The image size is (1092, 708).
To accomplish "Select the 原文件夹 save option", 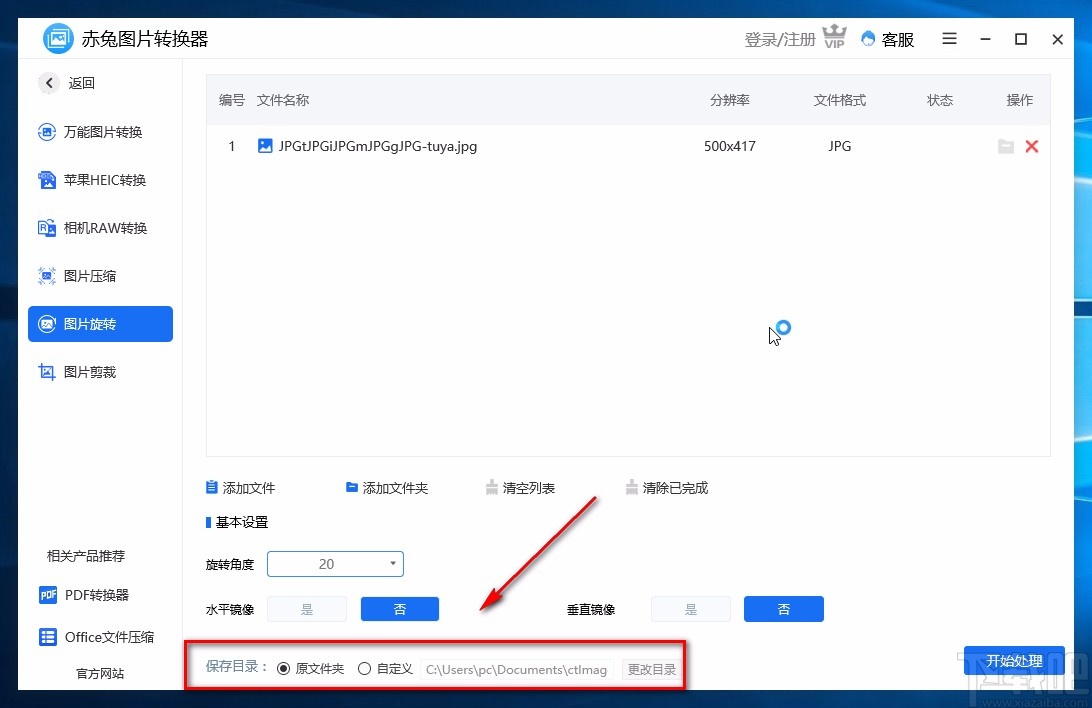I will pyautogui.click(x=286, y=669).
